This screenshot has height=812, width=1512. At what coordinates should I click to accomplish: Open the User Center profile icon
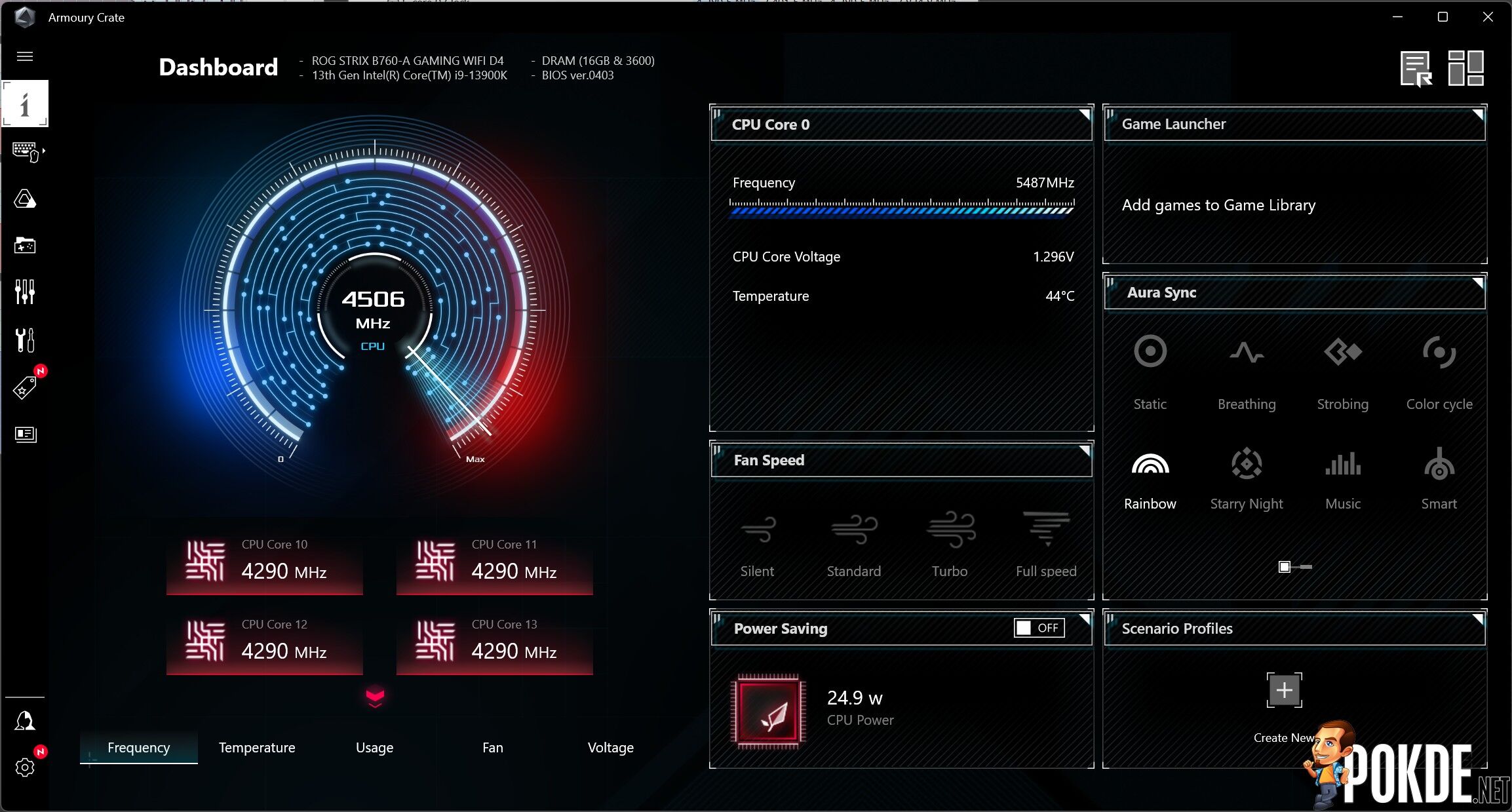(25, 721)
